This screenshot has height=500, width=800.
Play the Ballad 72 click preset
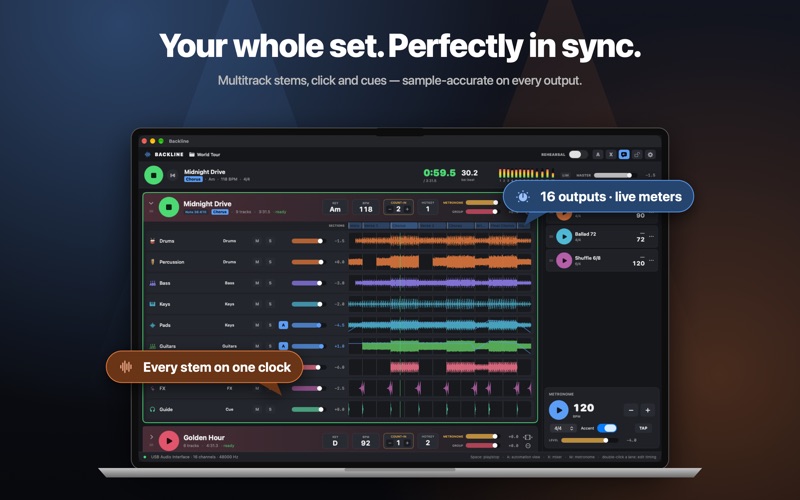tap(564, 237)
